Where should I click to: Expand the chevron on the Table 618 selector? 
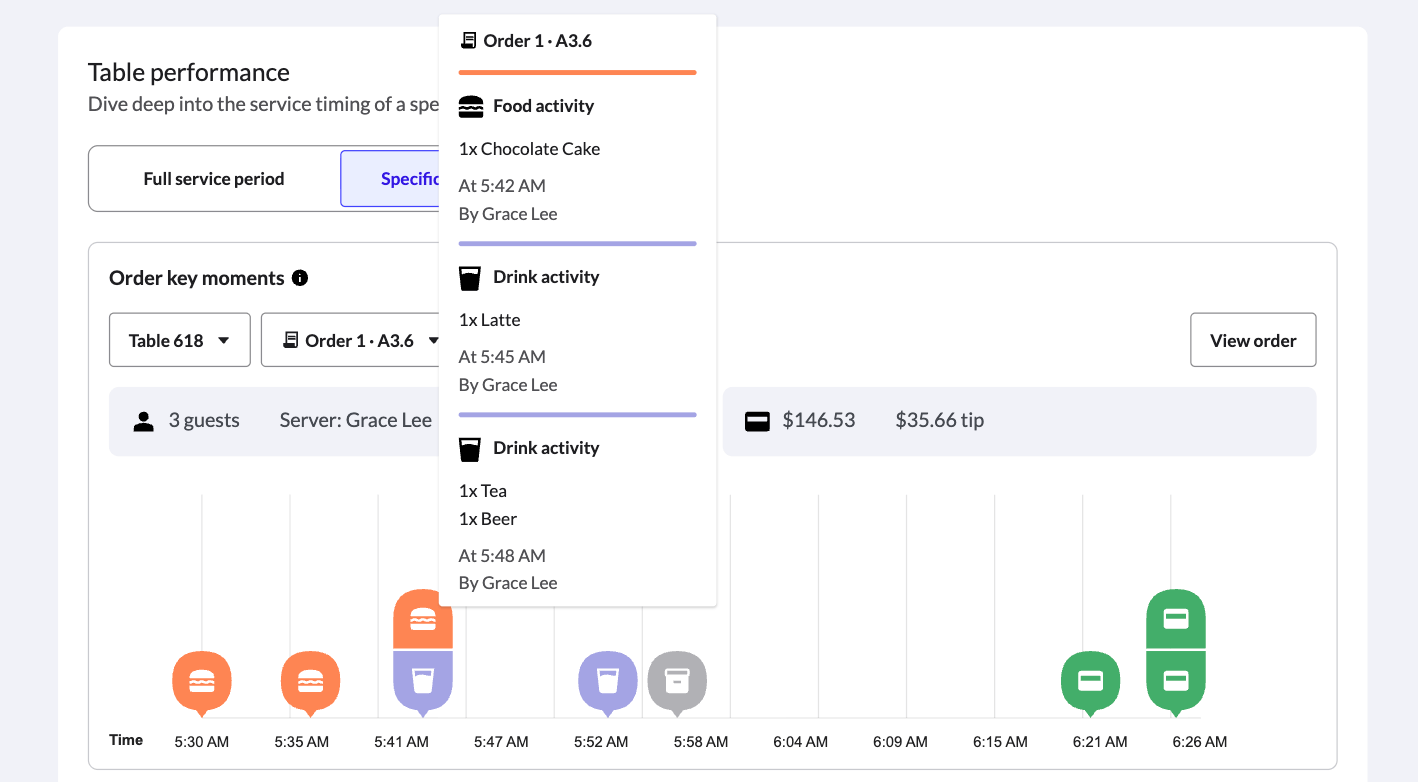(x=223, y=340)
